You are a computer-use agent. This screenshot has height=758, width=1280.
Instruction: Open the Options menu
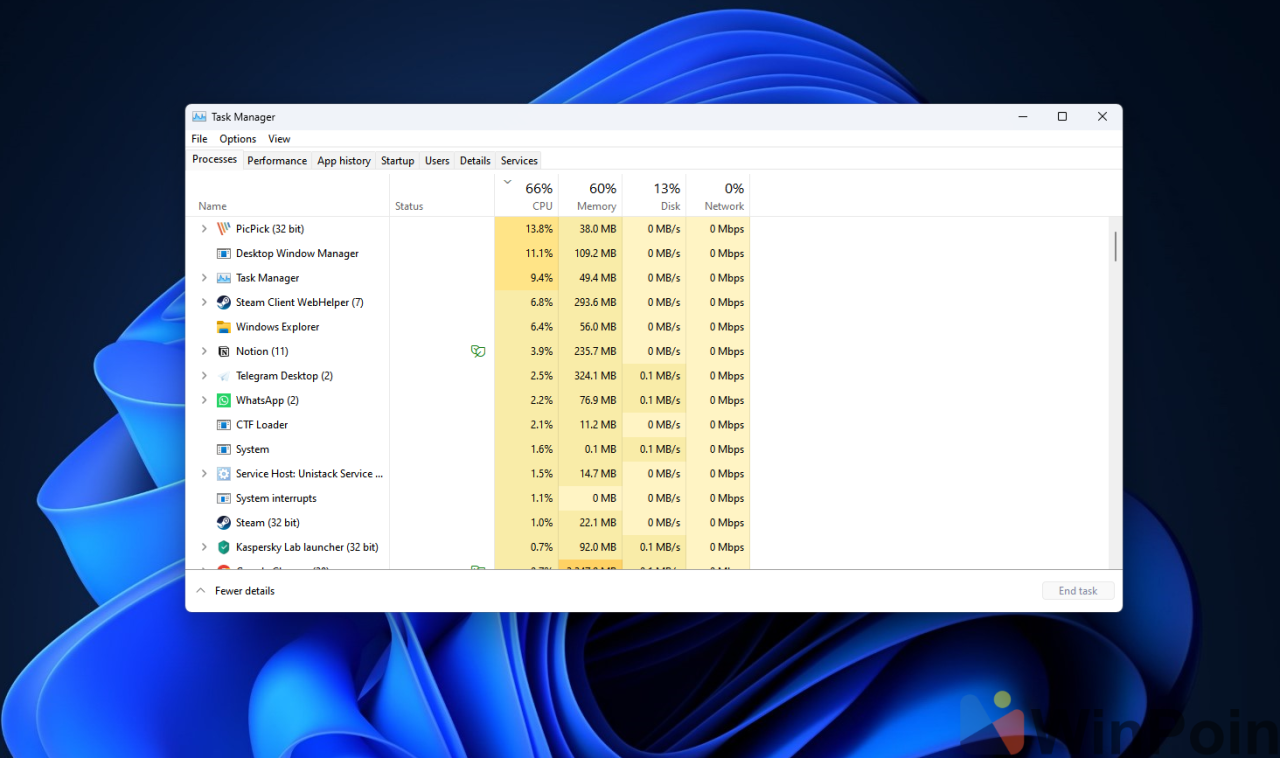pos(237,138)
